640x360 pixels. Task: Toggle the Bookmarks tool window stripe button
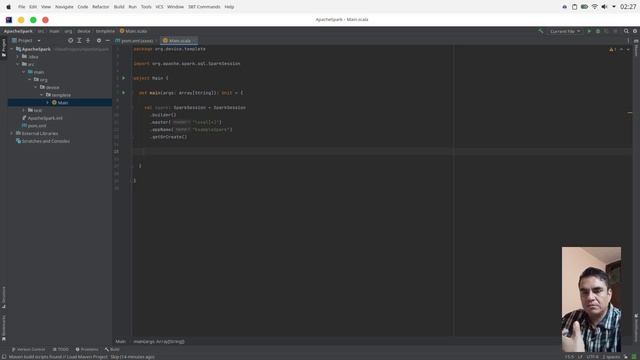pos(4,328)
